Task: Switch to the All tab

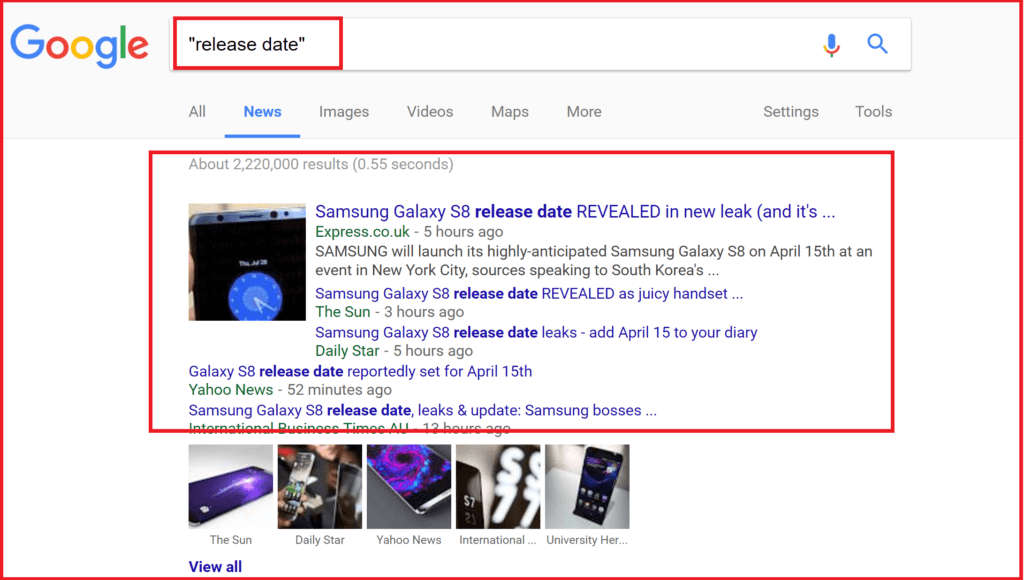Action: (197, 112)
